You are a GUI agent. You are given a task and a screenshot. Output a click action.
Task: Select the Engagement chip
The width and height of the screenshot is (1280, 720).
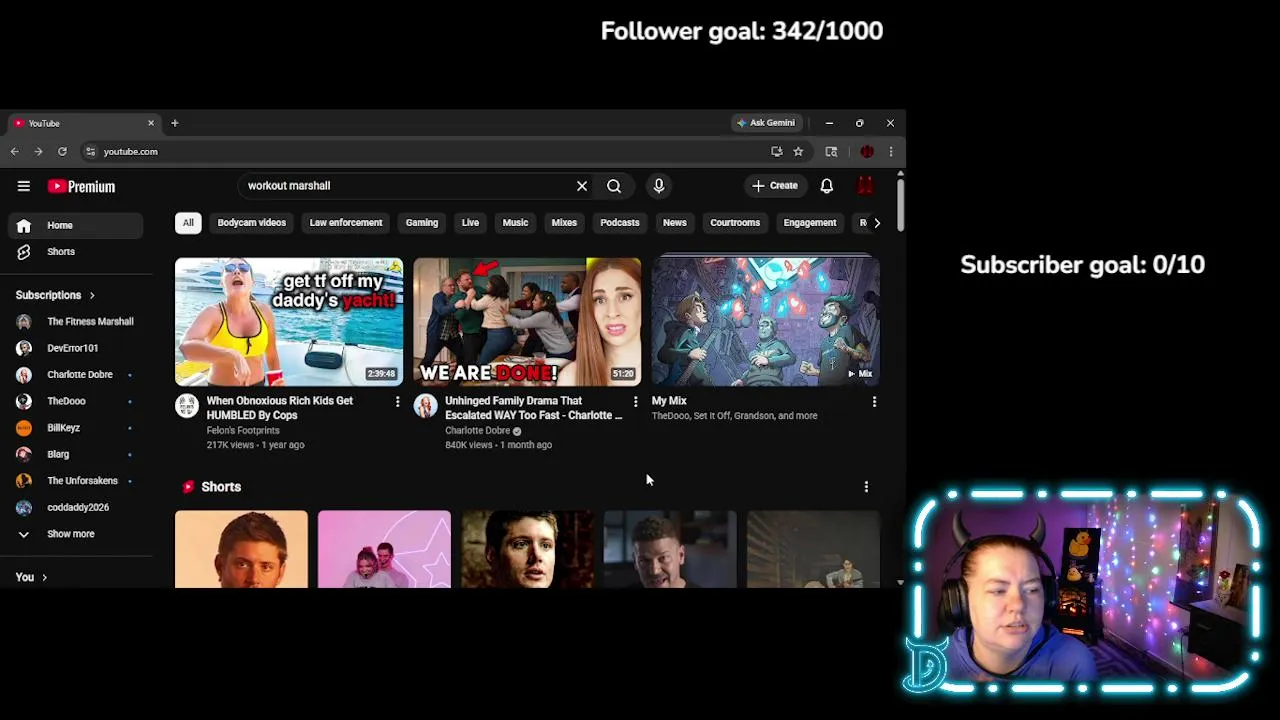[810, 223]
